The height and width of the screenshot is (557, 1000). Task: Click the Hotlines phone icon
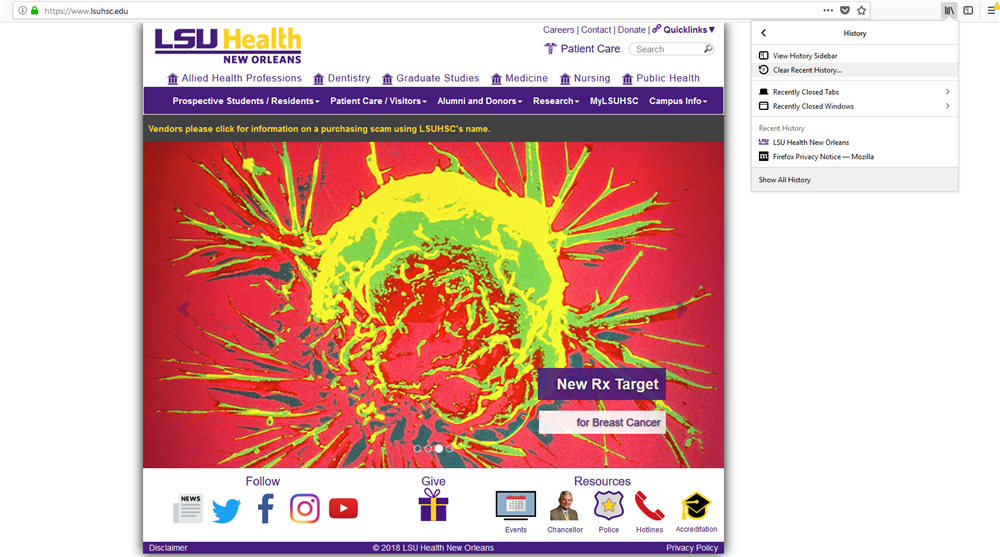point(649,506)
